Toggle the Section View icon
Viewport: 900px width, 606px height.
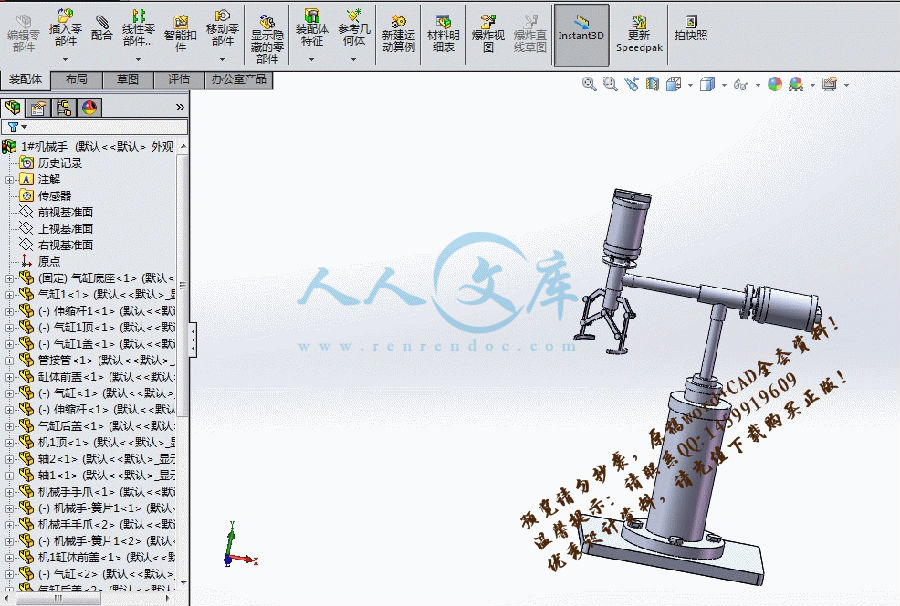(x=652, y=84)
